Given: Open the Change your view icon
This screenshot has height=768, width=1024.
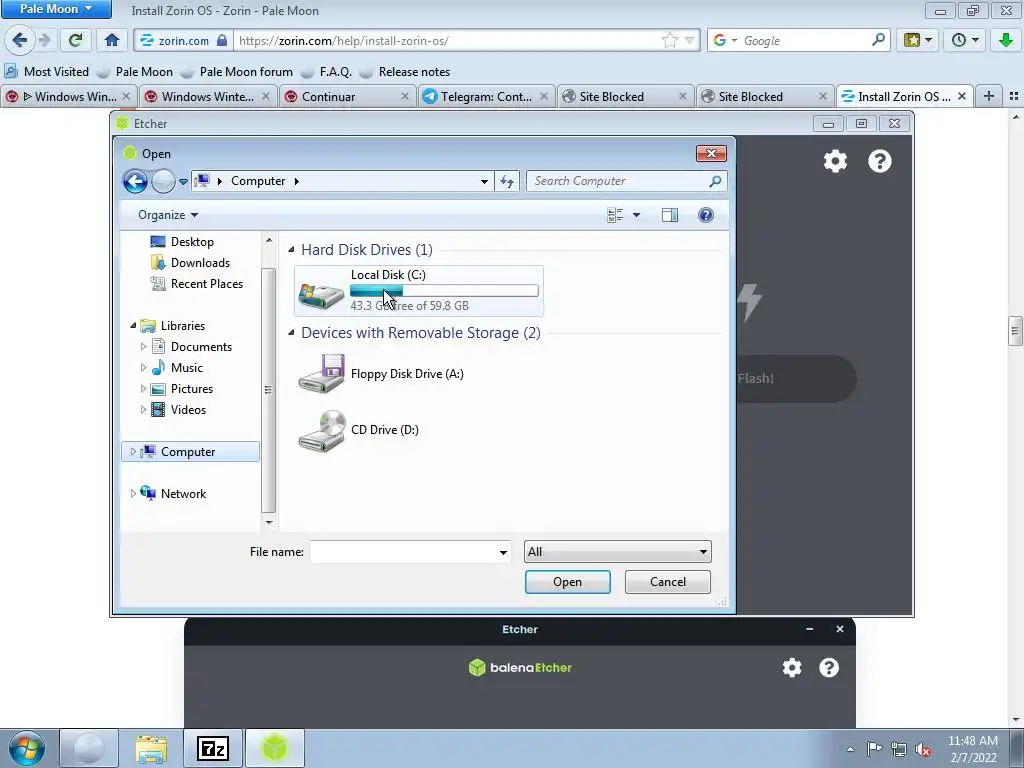Looking at the screenshot, I should (x=615, y=215).
